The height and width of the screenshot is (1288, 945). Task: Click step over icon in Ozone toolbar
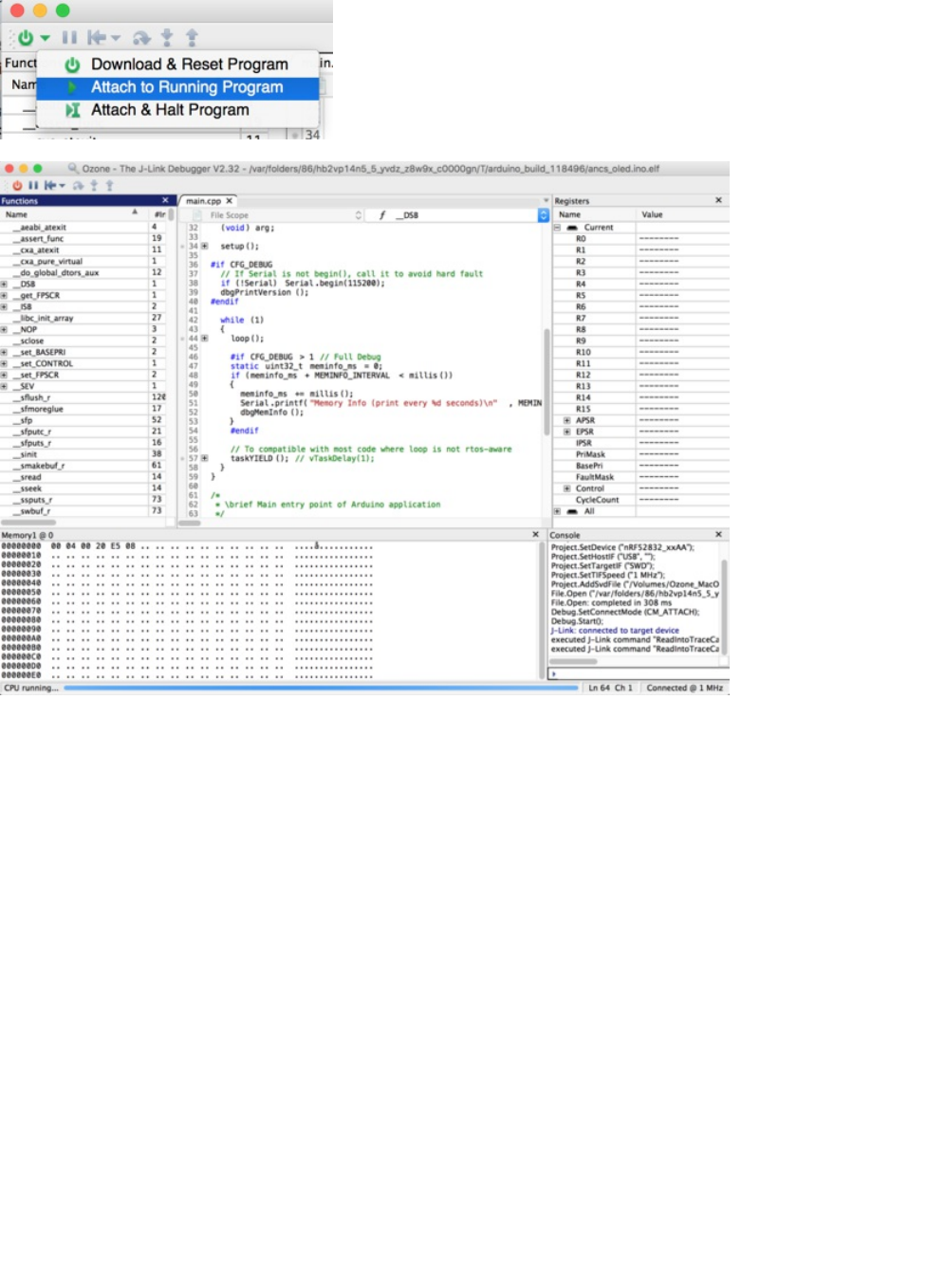79,186
